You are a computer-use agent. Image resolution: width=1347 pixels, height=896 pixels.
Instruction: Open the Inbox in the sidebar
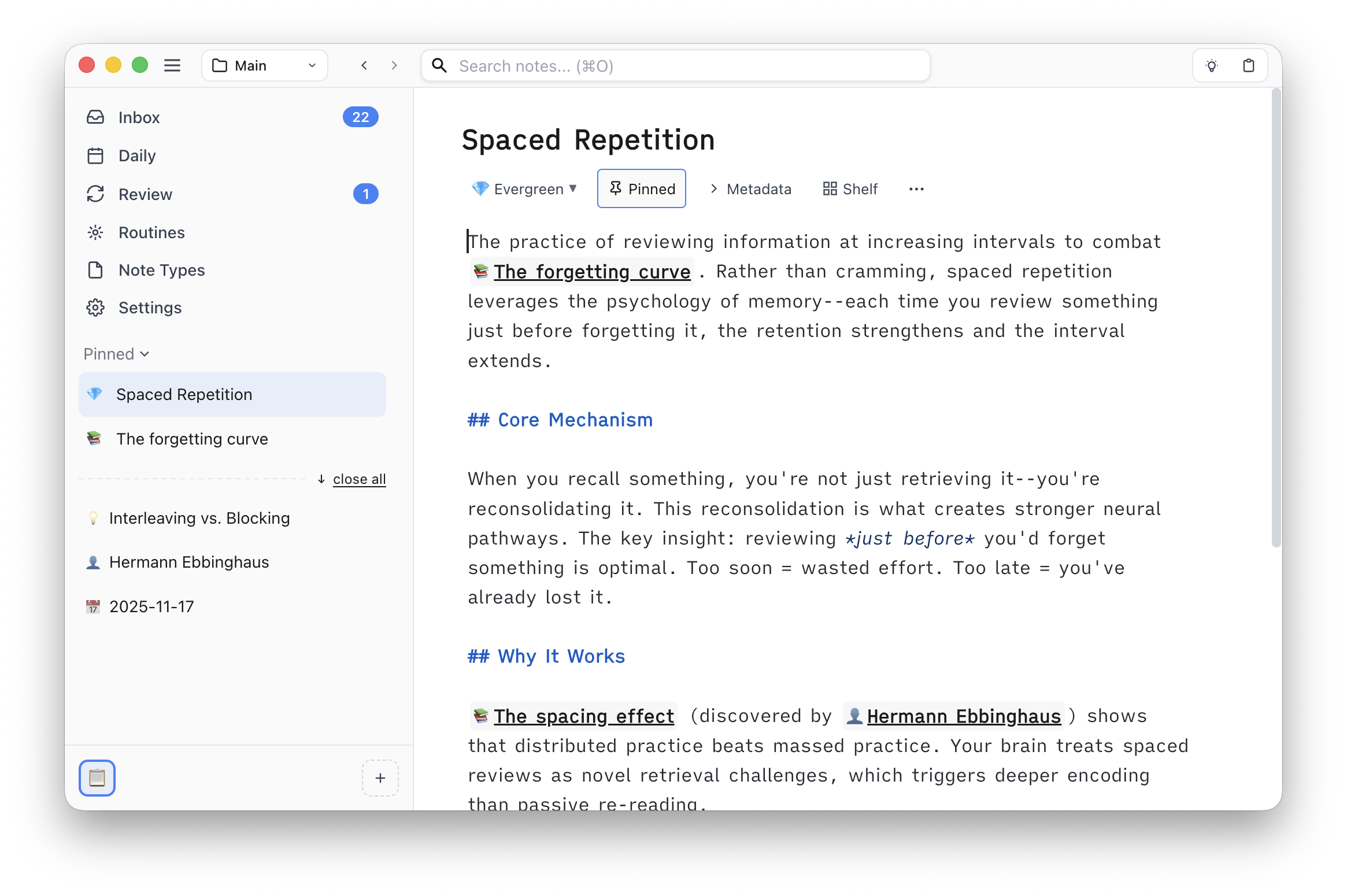(139, 117)
